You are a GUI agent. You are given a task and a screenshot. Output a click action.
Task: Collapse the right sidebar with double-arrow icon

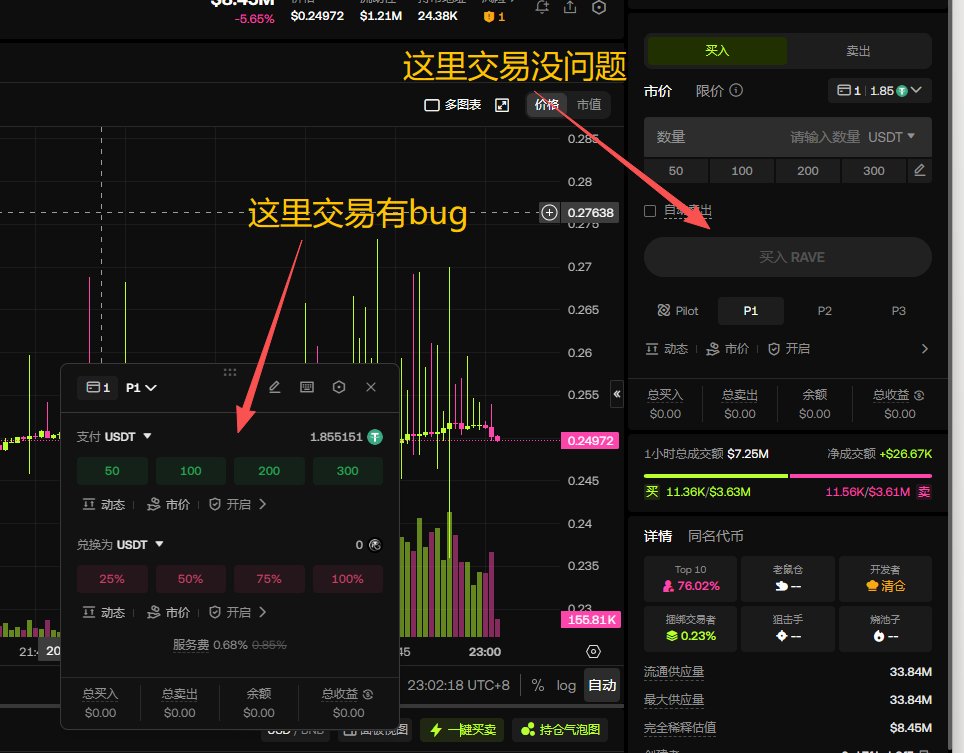click(617, 395)
